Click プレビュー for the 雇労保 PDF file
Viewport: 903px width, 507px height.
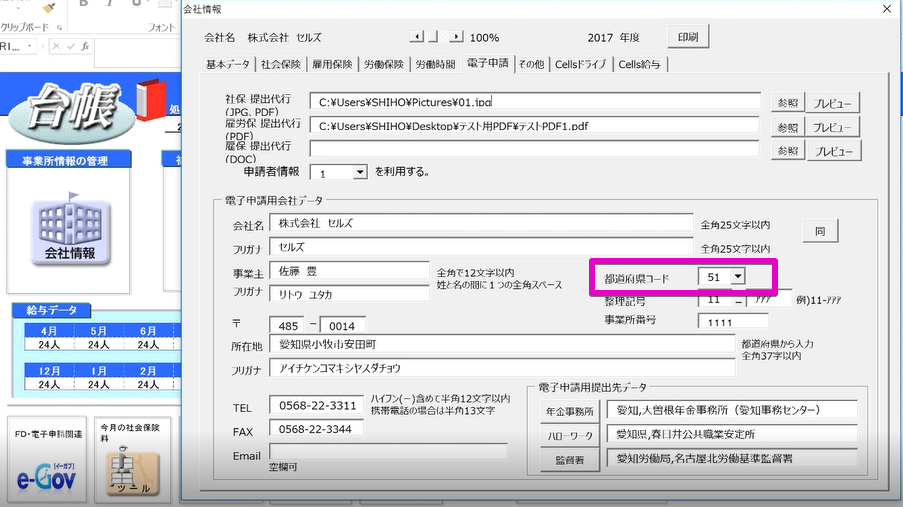tap(833, 127)
